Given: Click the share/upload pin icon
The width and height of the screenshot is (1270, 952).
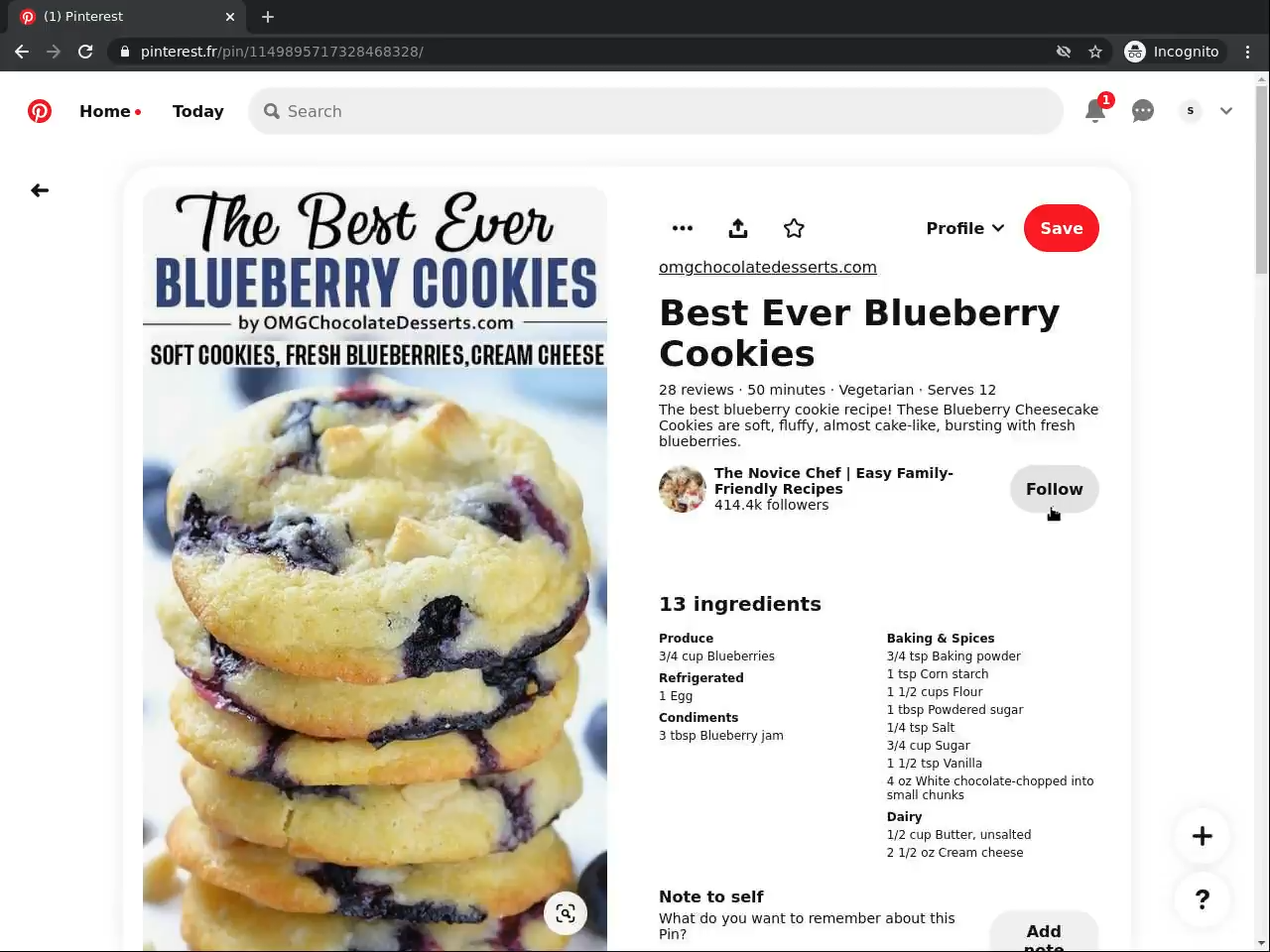Looking at the screenshot, I should [738, 228].
